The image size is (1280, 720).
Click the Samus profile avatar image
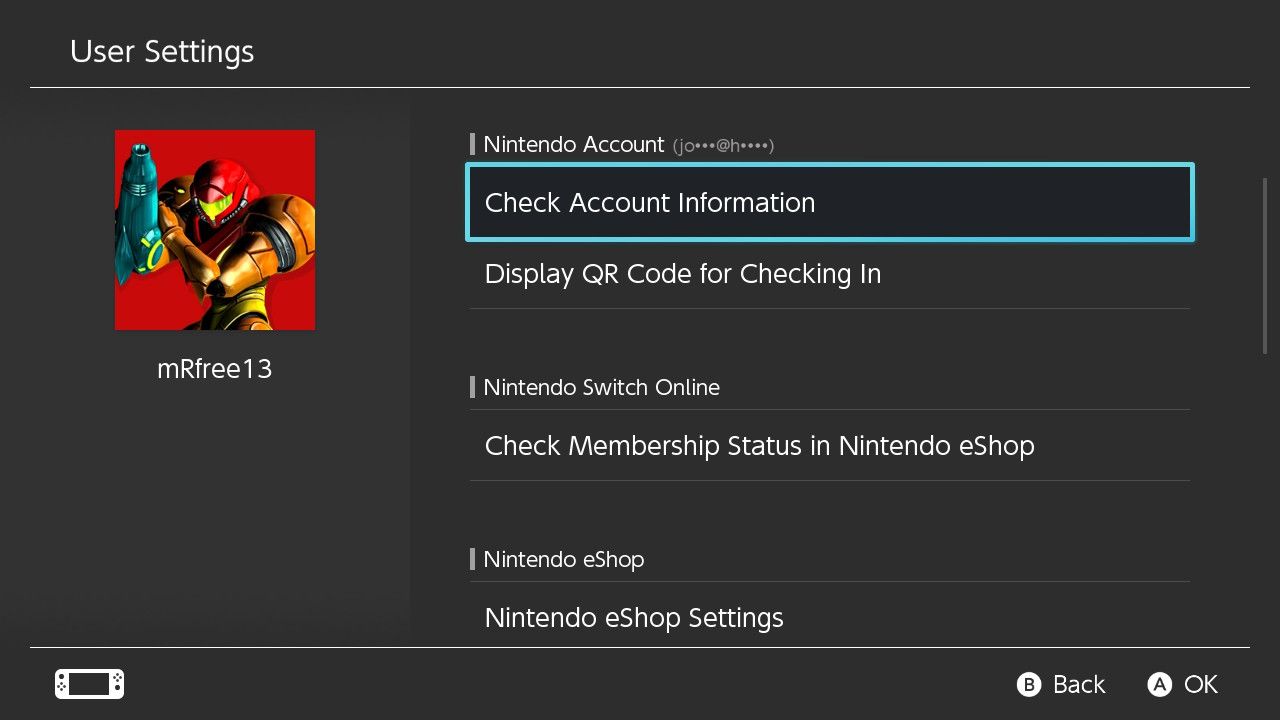(x=215, y=230)
